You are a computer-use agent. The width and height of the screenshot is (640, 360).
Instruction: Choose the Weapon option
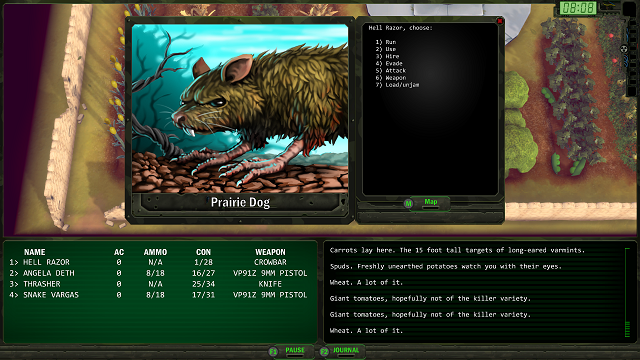pos(391,78)
